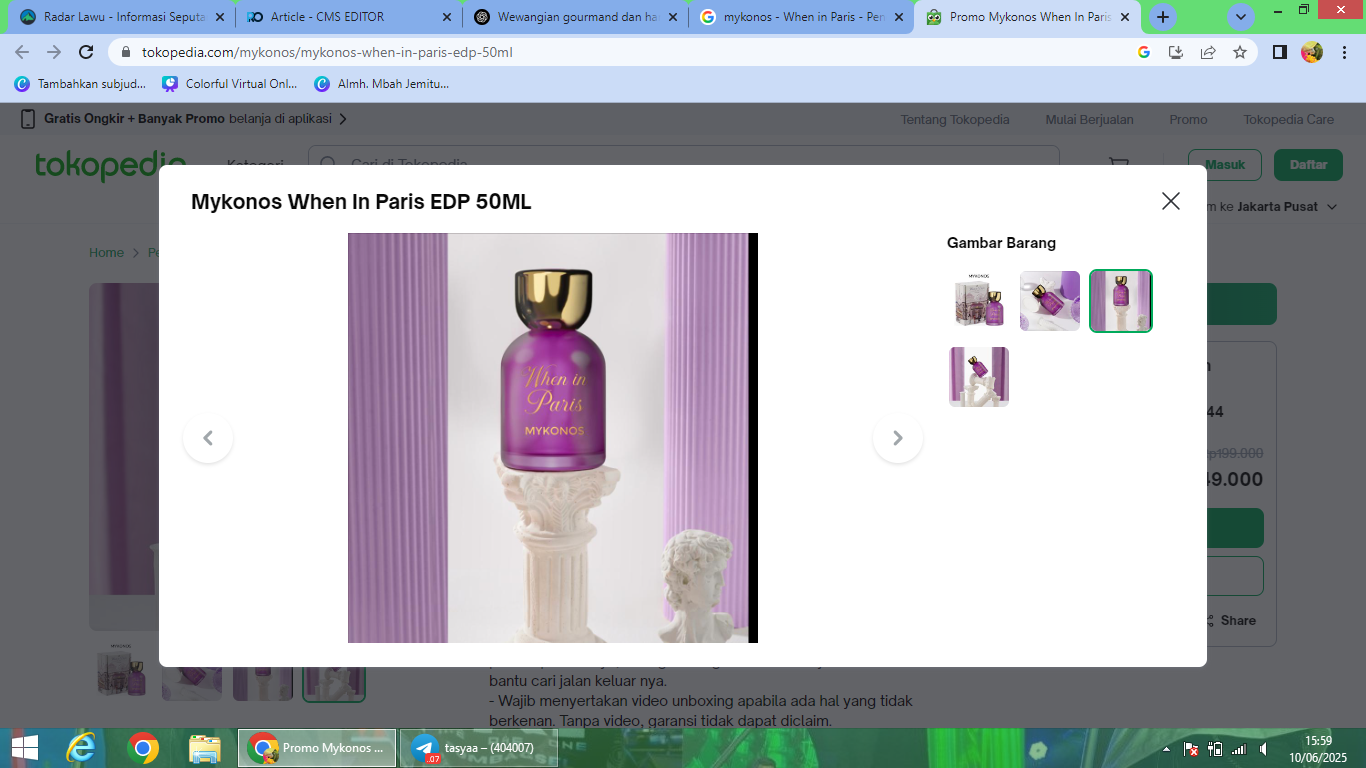
Task: Switch to Telegram tasyaa taskbar window
Action: click(478, 748)
